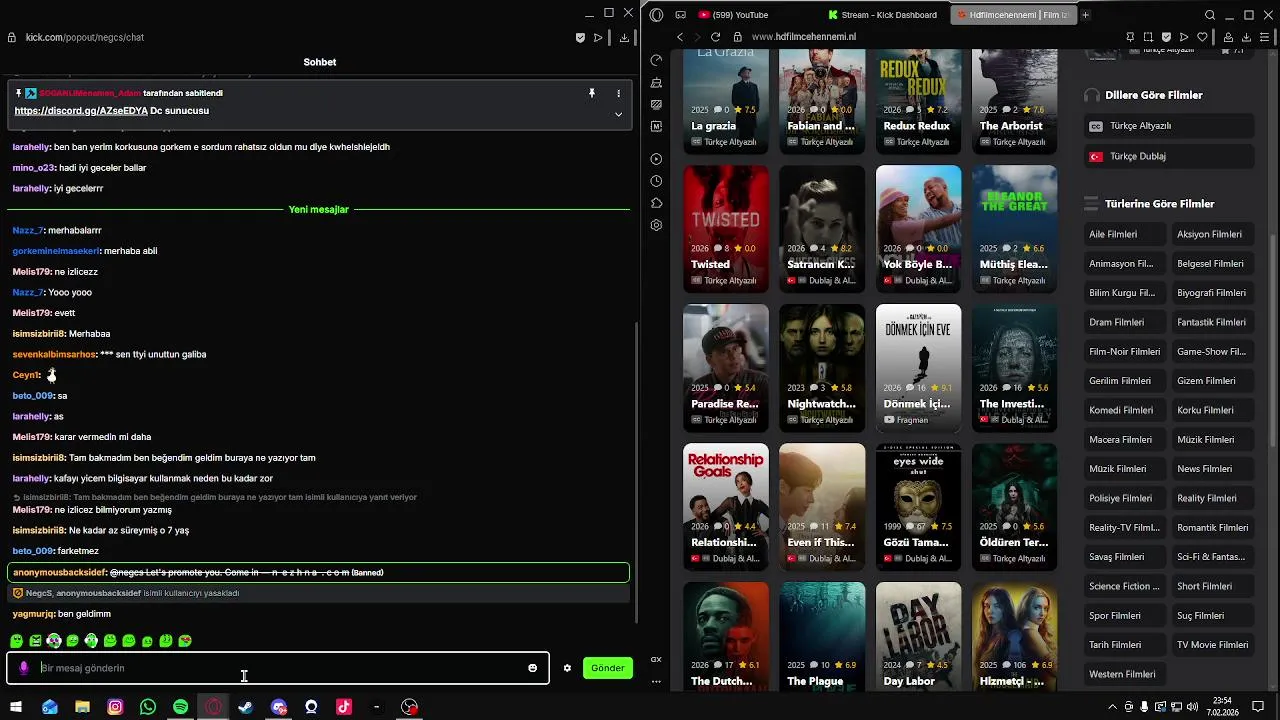Image resolution: width=1280 pixels, height=720 pixels.
Task: Click the shield icon in Kick popout address bar
Action: point(580,37)
